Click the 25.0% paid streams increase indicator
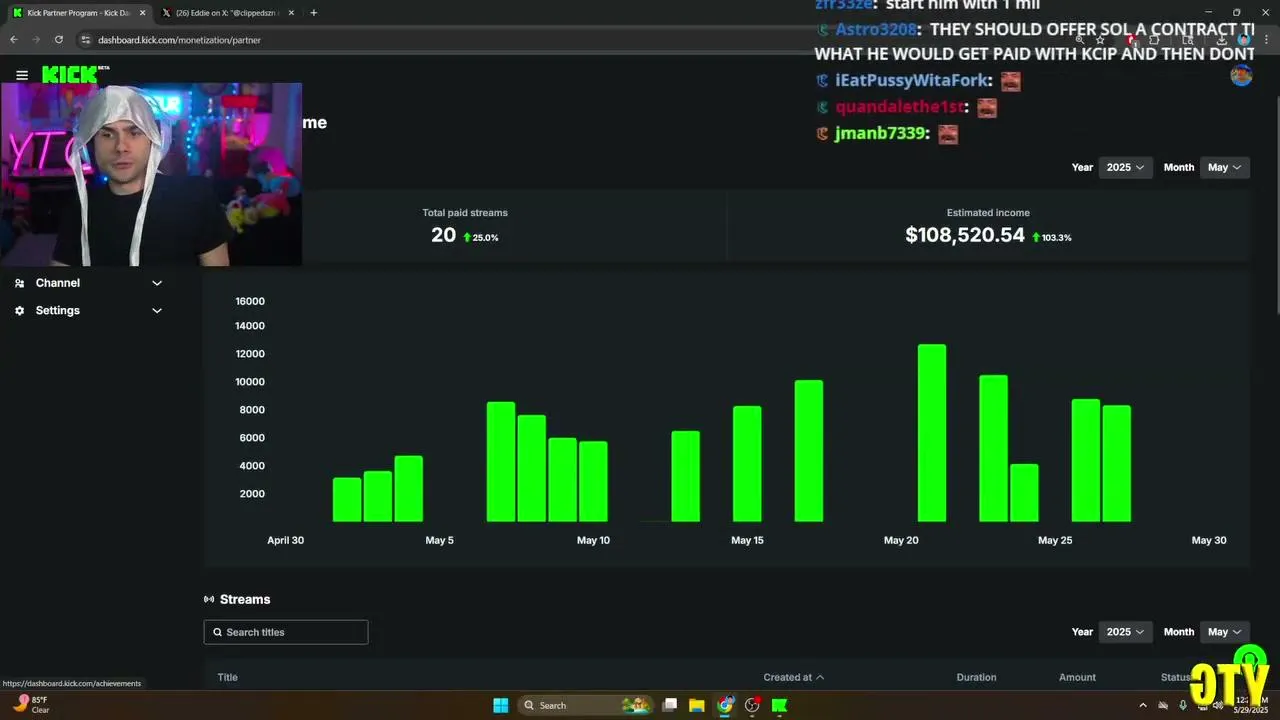The image size is (1280, 720). pyautogui.click(x=481, y=237)
